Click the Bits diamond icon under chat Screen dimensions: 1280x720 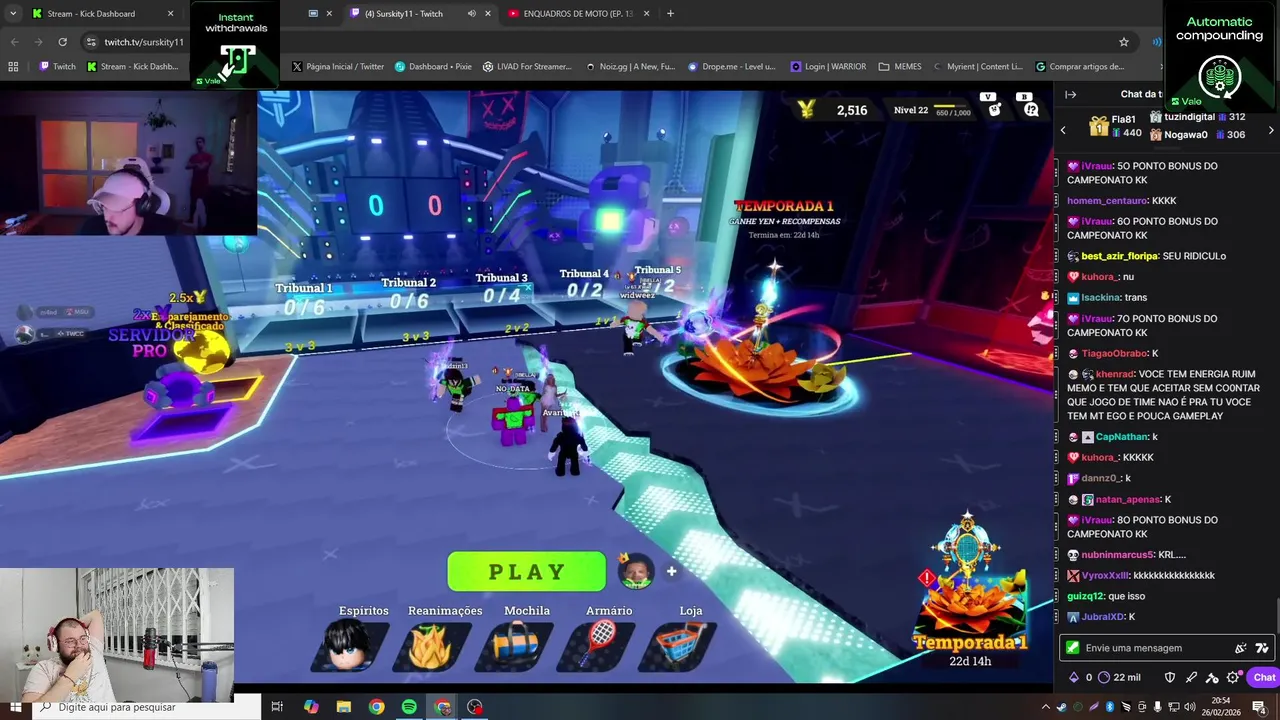coord(1074,677)
